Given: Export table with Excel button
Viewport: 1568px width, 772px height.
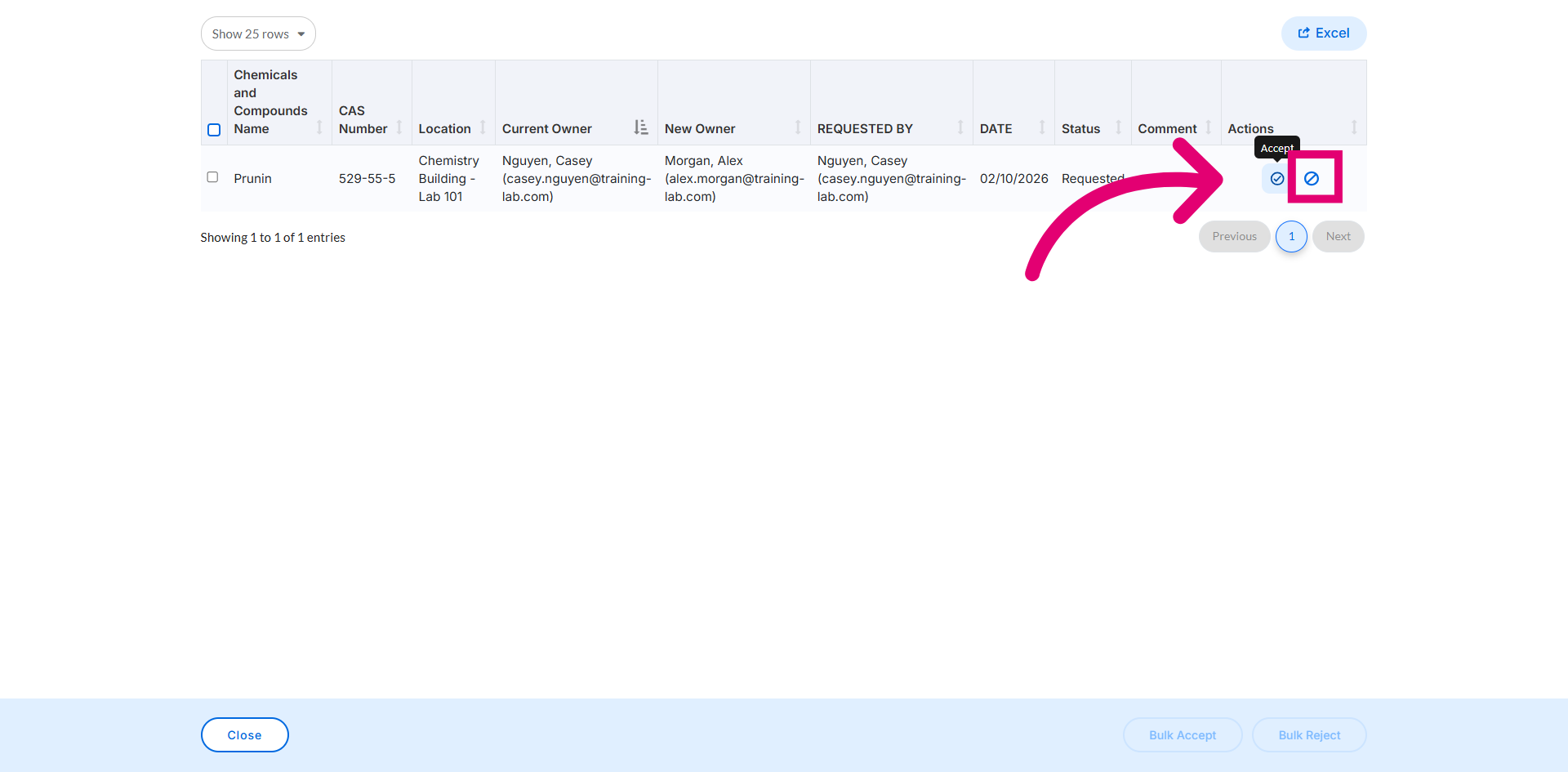Looking at the screenshot, I should [x=1324, y=33].
